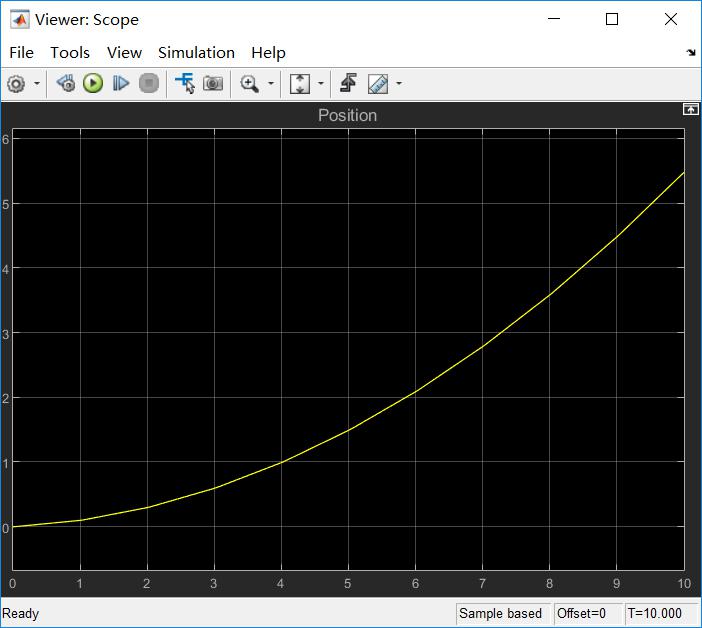
Task: Activate the Zoom magnifier tool
Action: click(x=249, y=84)
